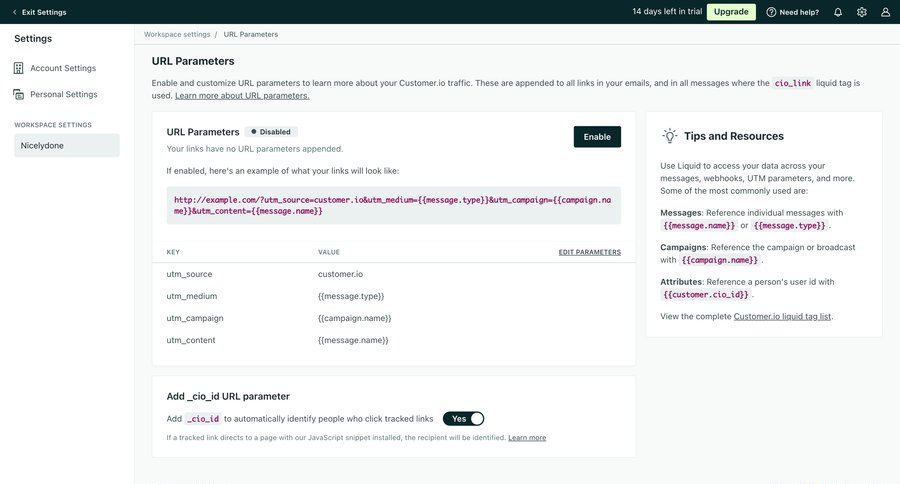This screenshot has width=900, height=484.
Task: Toggle the _cio_id Yes switch
Action: tap(463, 419)
